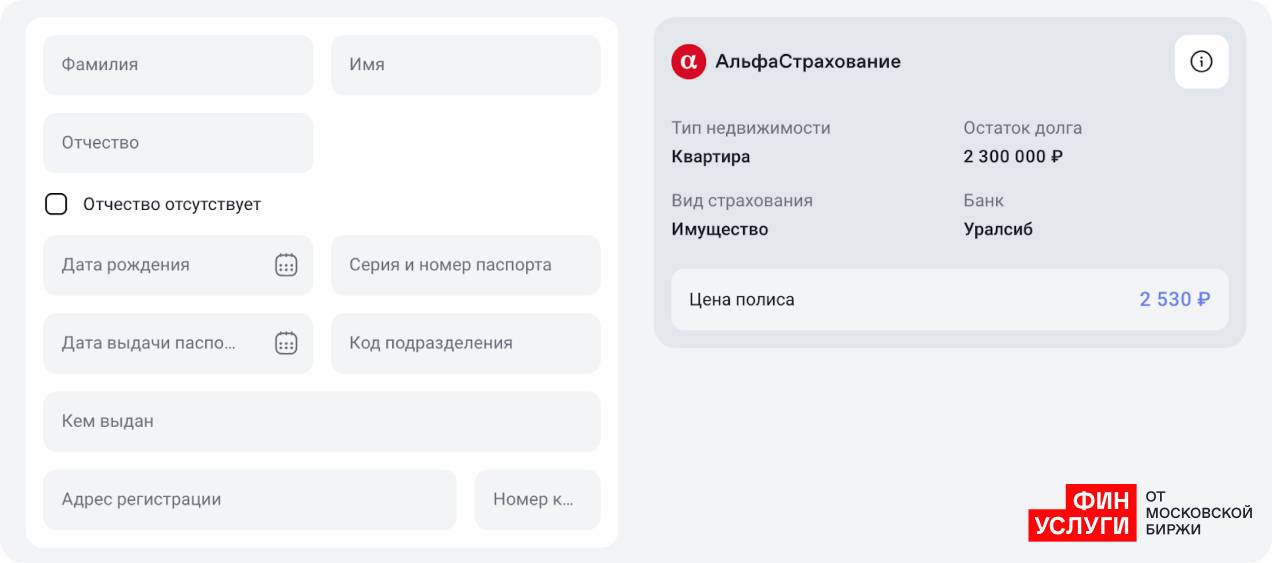This screenshot has width=1272, height=563.
Task: Click the Финуслуги logo
Action: pyautogui.click(x=1140, y=513)
